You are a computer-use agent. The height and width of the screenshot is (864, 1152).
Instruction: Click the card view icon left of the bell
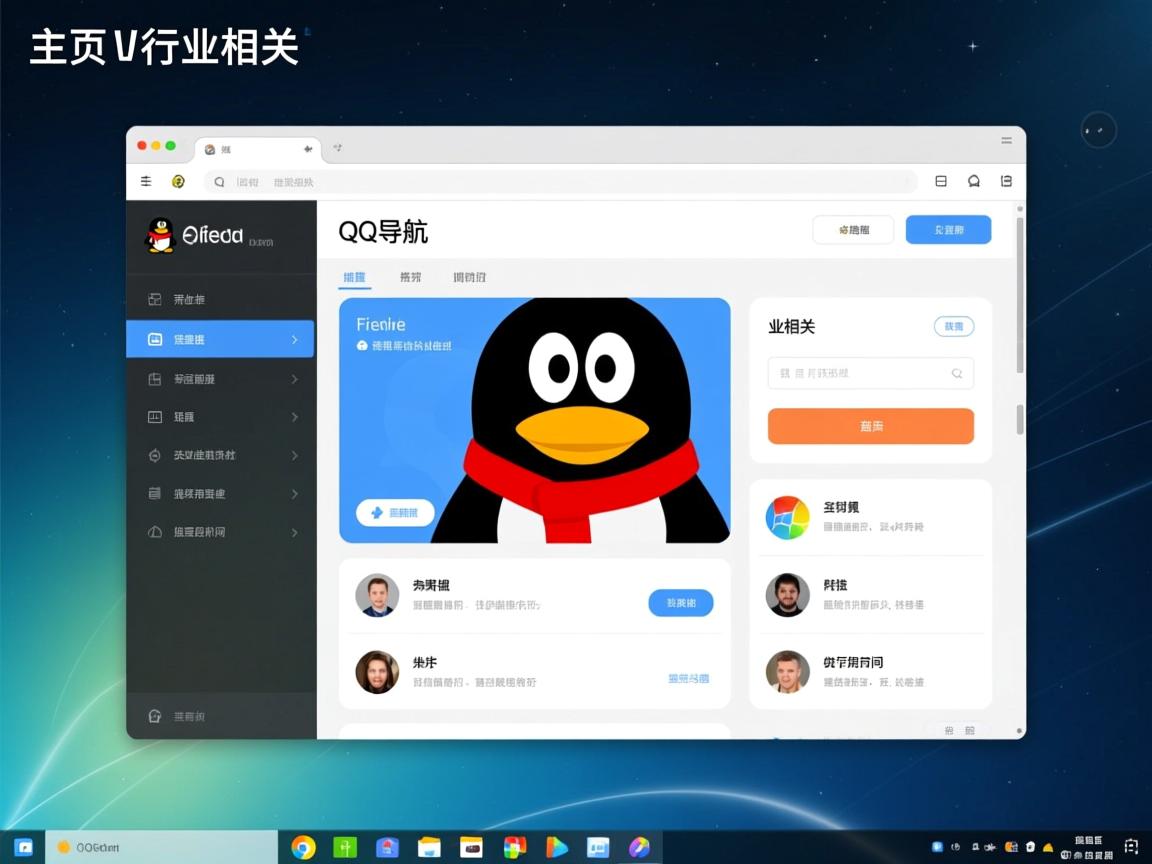point(940,181)
